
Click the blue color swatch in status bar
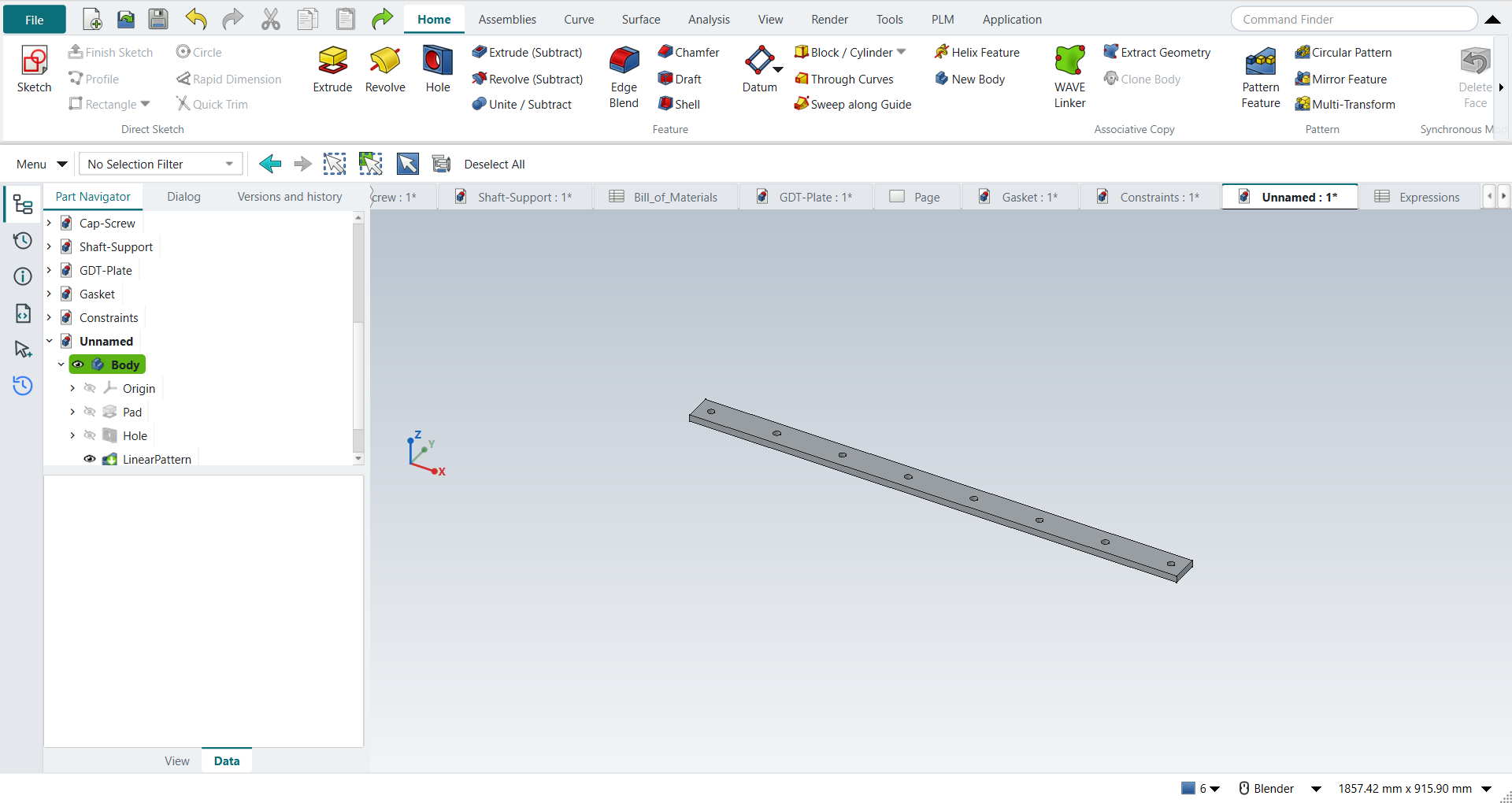tap(1188, 788)
